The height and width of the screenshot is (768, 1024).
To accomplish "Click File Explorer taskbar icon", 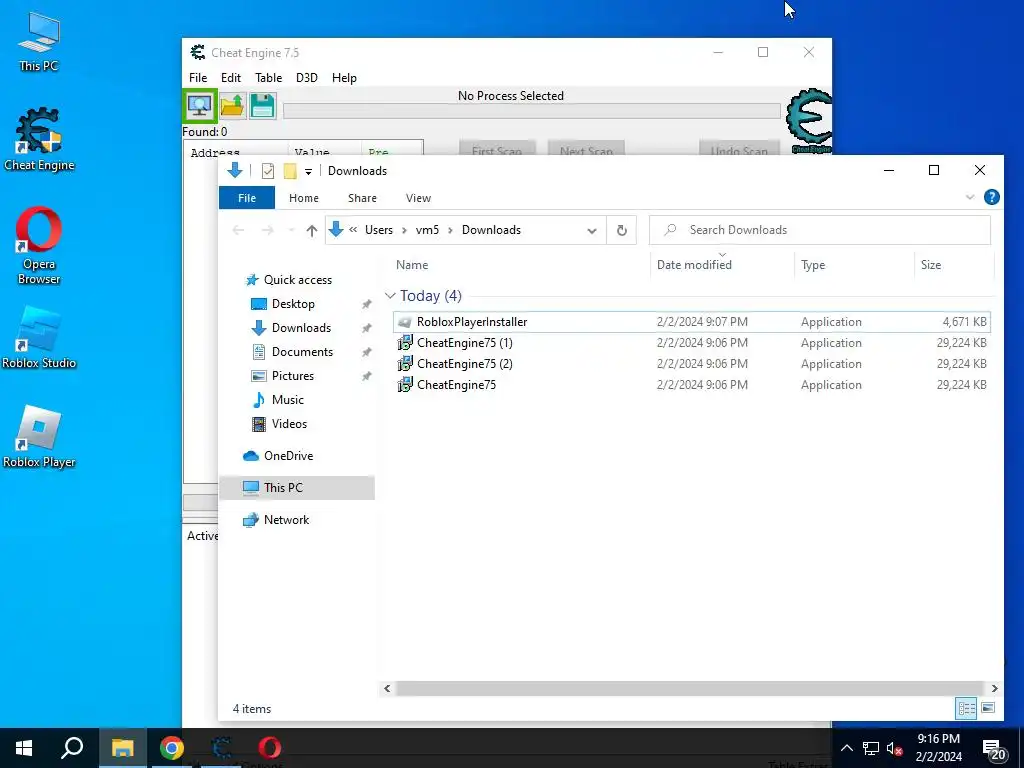I will click(x=122, y=748).
